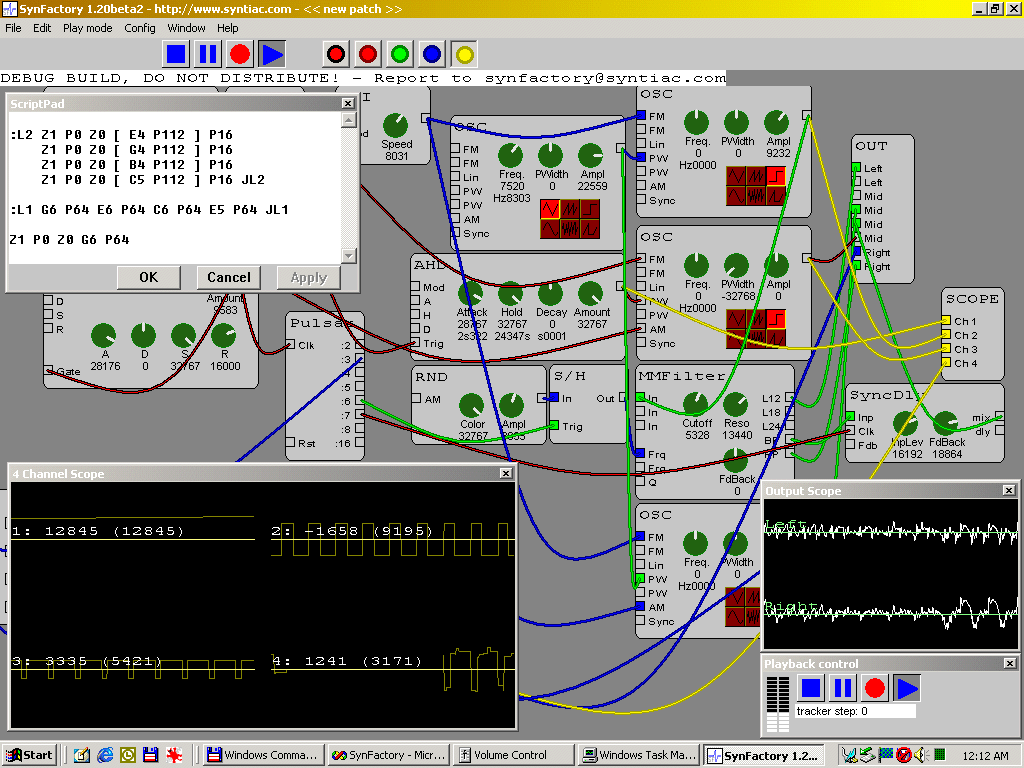Click the ScriptPad scrollbar down arrow
This screenshot has height=768, width=1024.
[349, 256]
